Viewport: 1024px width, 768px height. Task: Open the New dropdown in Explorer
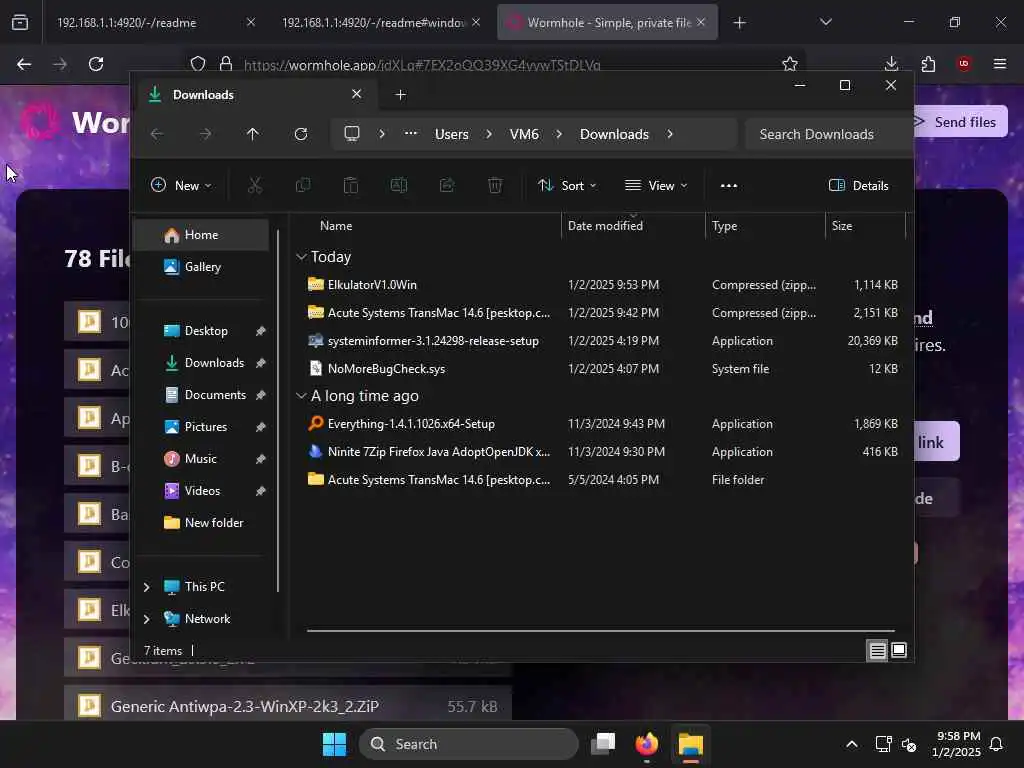[x=181, y=185]
